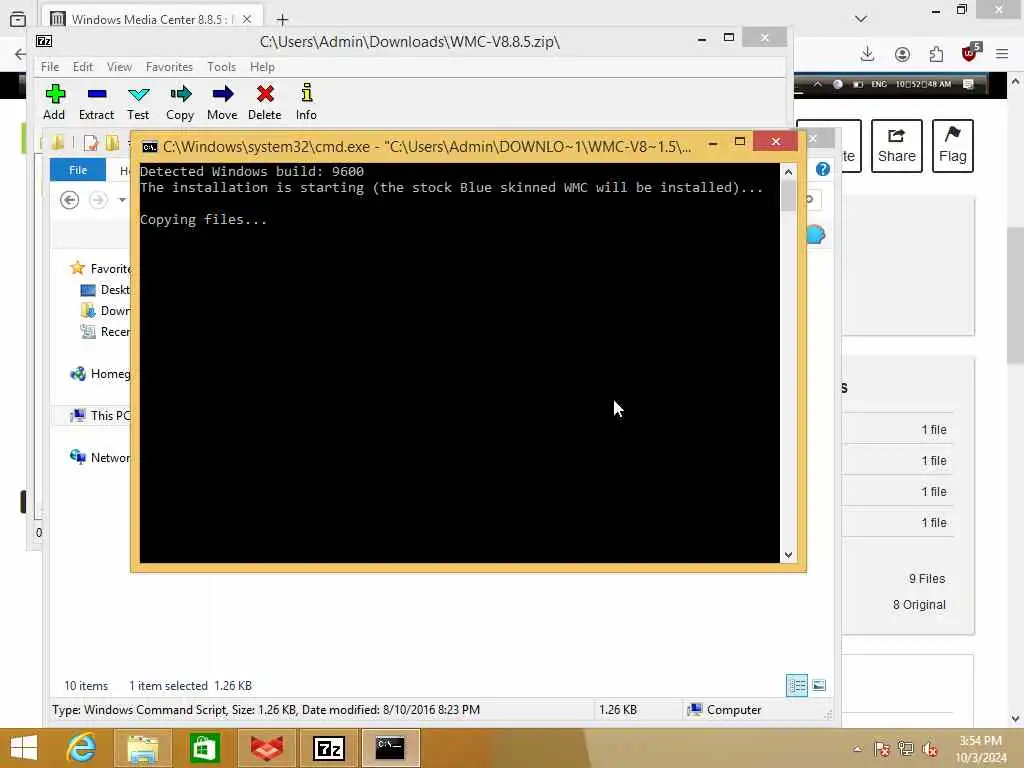Screen dimensions: 1024x768
Task: Click the 8 Original link on webpage
Action: coord(919,605)
